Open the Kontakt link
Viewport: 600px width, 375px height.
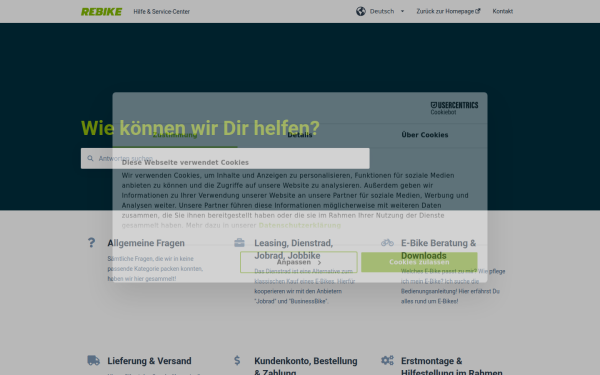[x=502, y=11]
